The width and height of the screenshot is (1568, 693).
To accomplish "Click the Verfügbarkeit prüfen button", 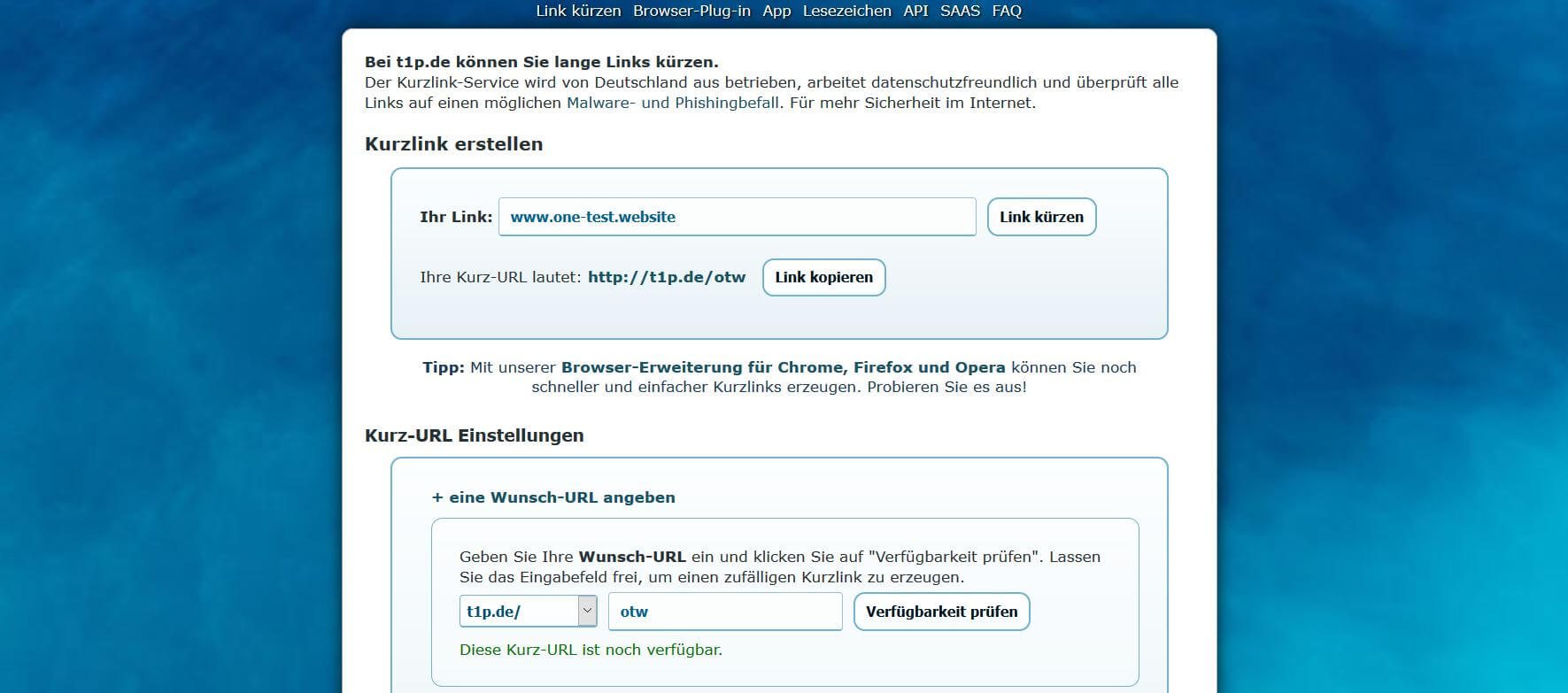I will (x=941, y=612).
